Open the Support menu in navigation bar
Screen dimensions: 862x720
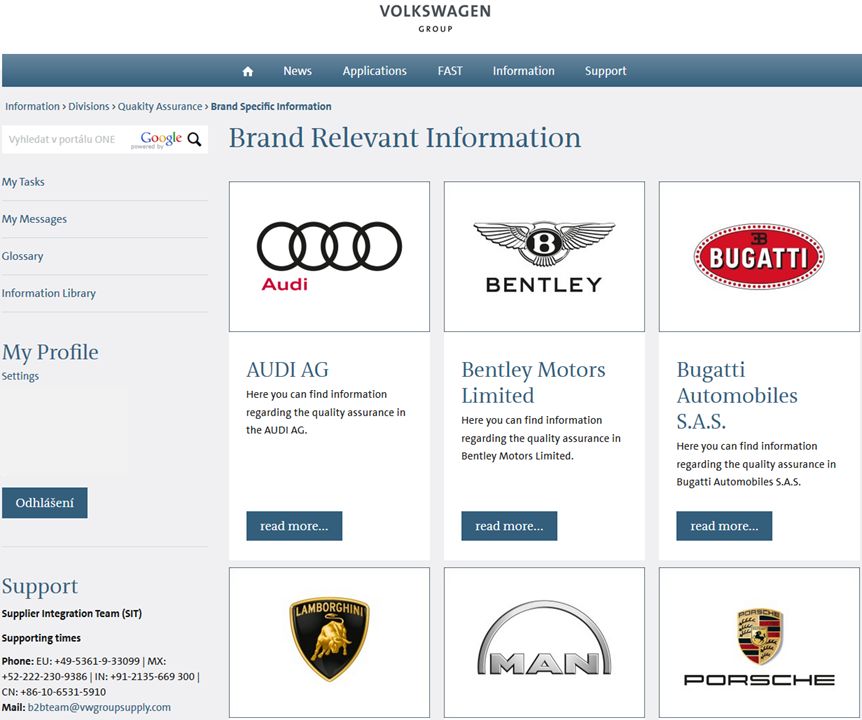point(605,71)
